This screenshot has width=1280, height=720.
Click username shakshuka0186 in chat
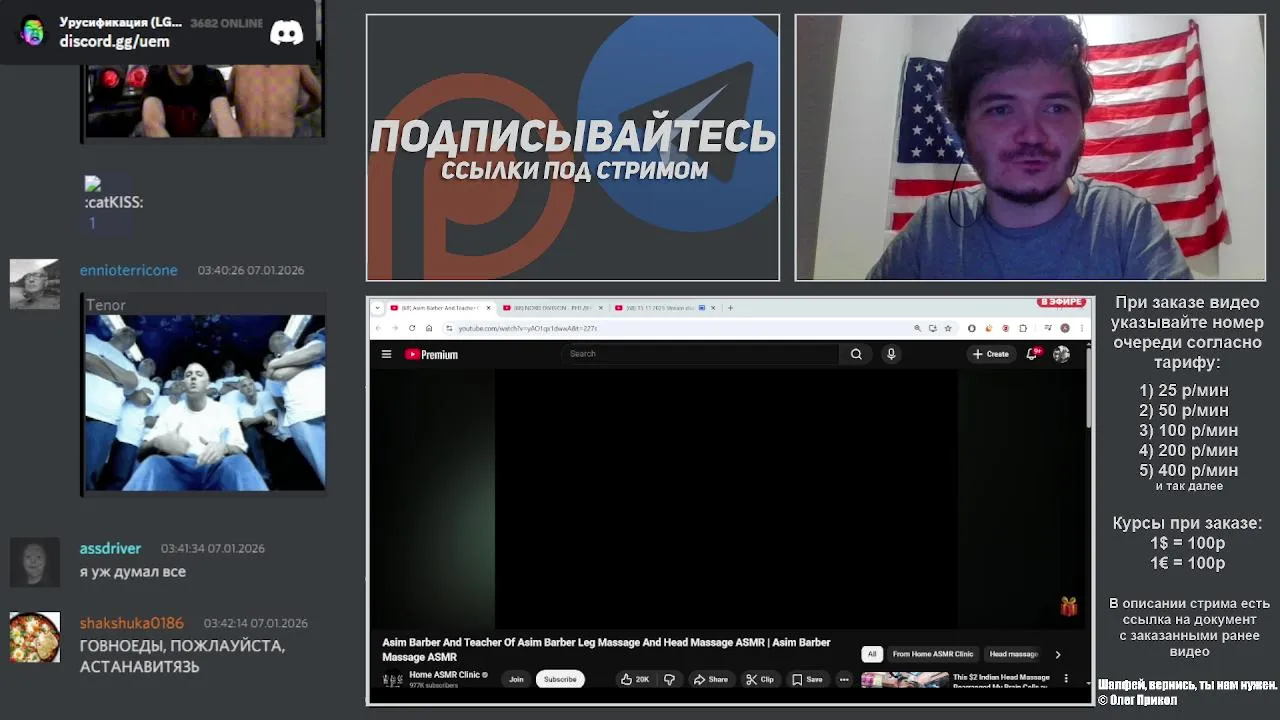pyautogui.click(x=132, y=623)
